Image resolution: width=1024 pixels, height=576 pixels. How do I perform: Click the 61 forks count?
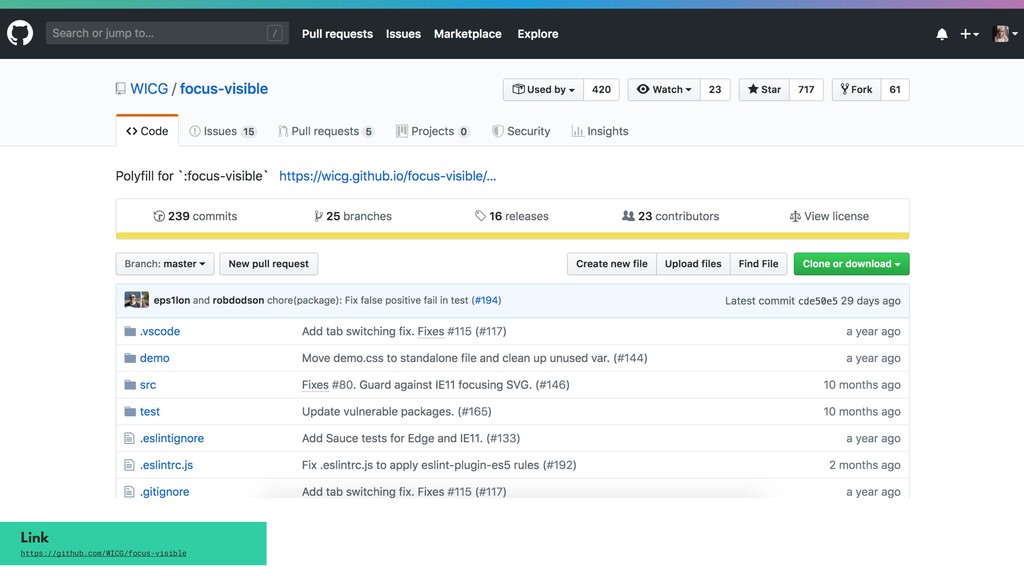click(x=895, y=89)
